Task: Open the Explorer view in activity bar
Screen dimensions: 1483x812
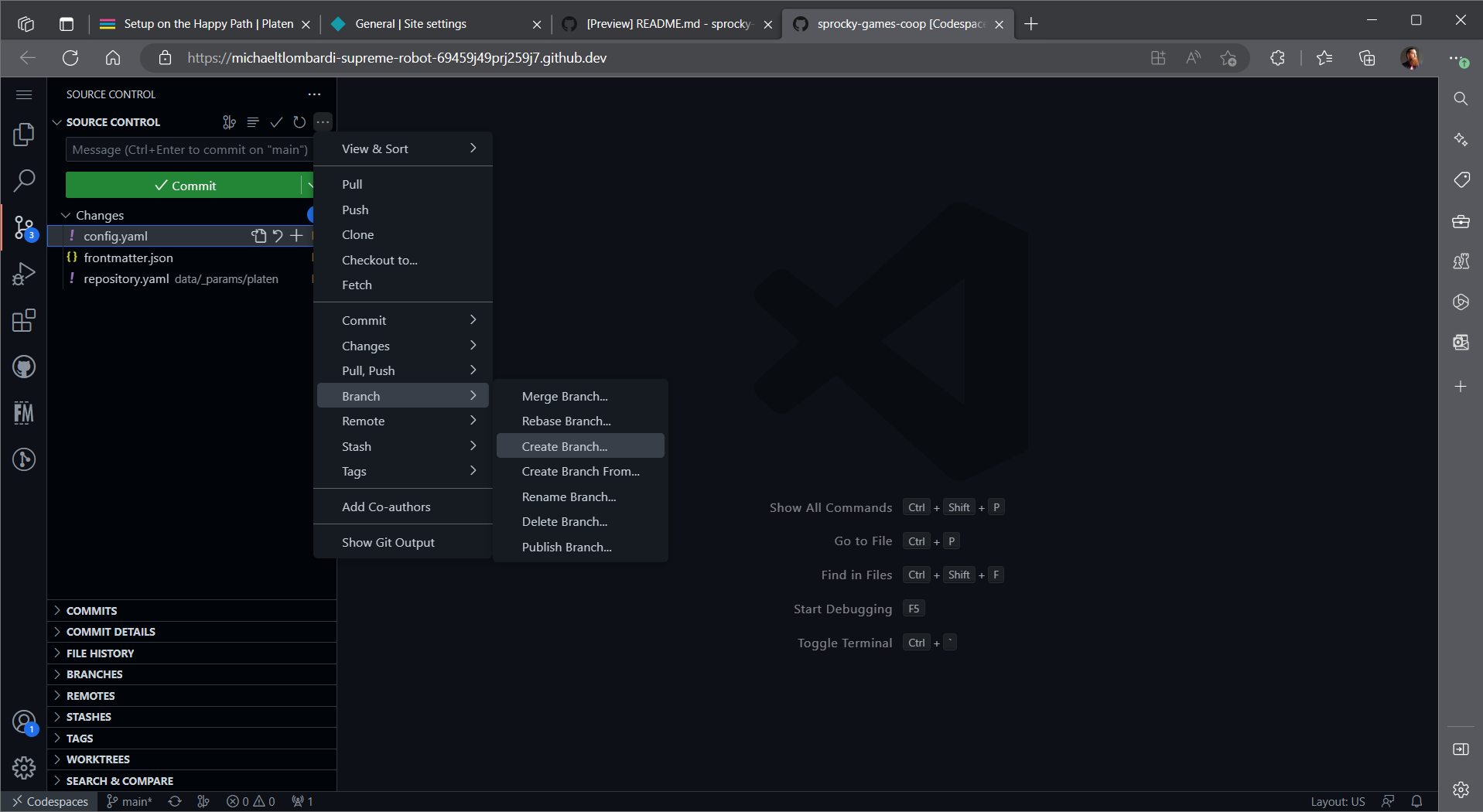Action: pos(24,135)
